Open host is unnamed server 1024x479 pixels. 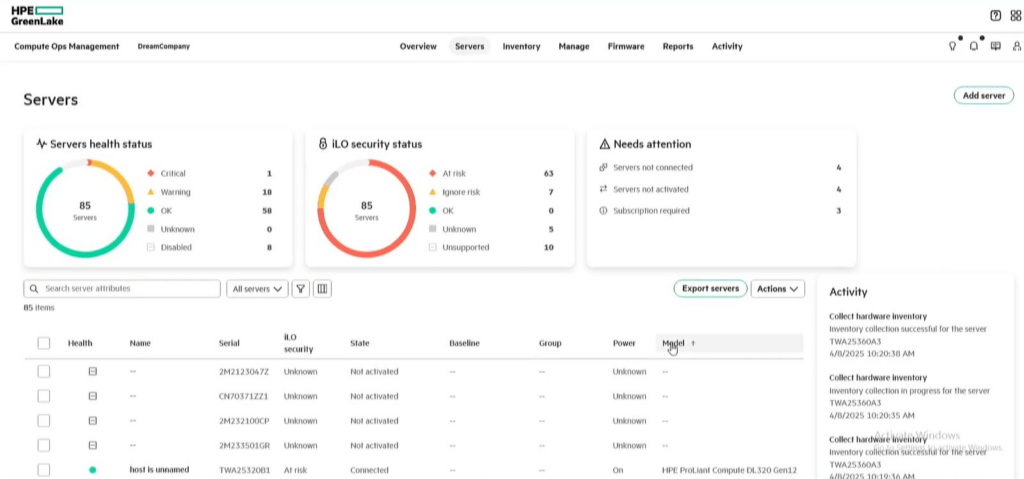159,470
